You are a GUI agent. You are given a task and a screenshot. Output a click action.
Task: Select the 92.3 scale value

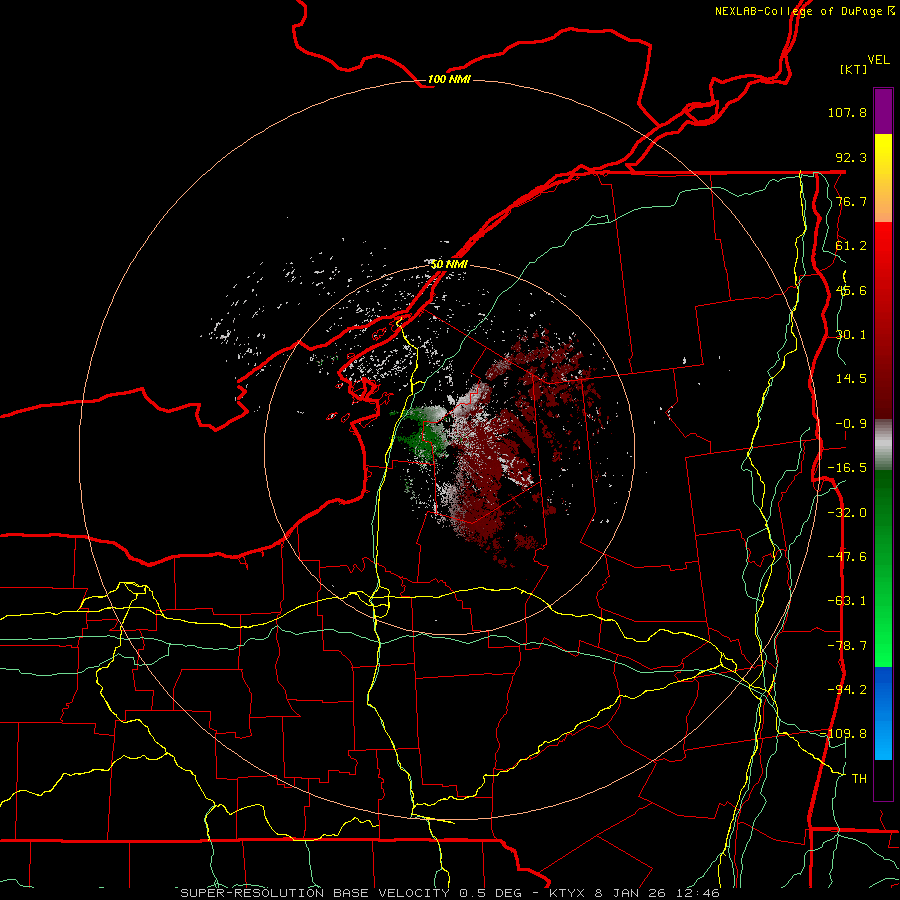coord(851,157)
